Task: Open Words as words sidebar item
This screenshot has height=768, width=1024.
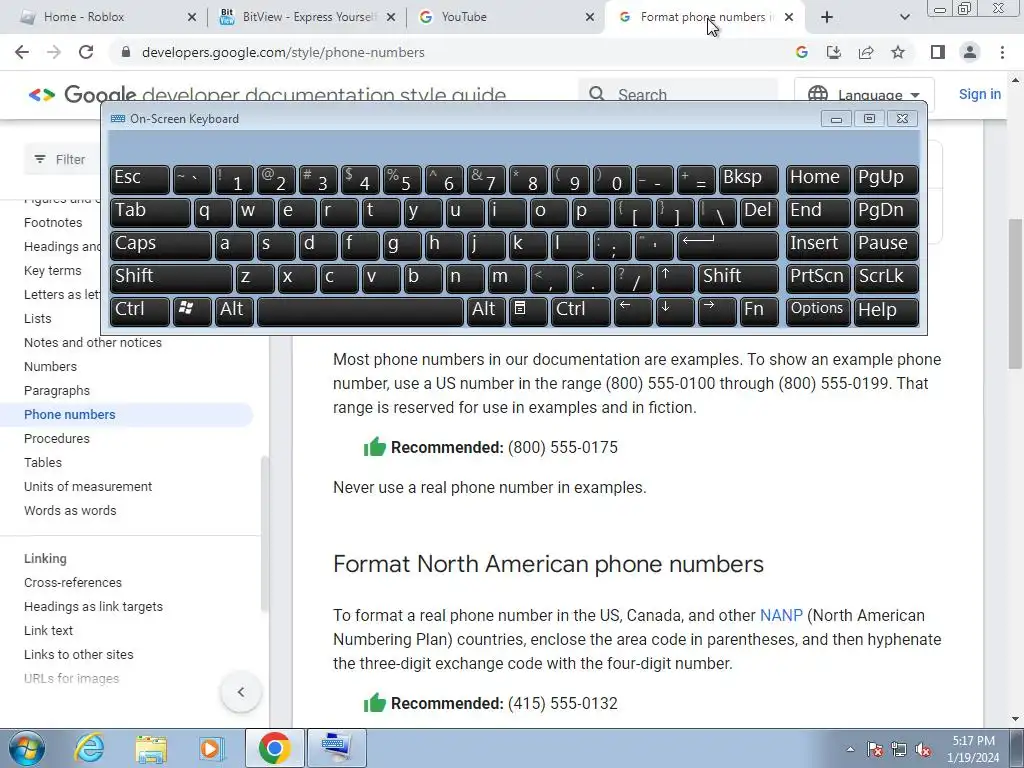Action: coord(70,511)
